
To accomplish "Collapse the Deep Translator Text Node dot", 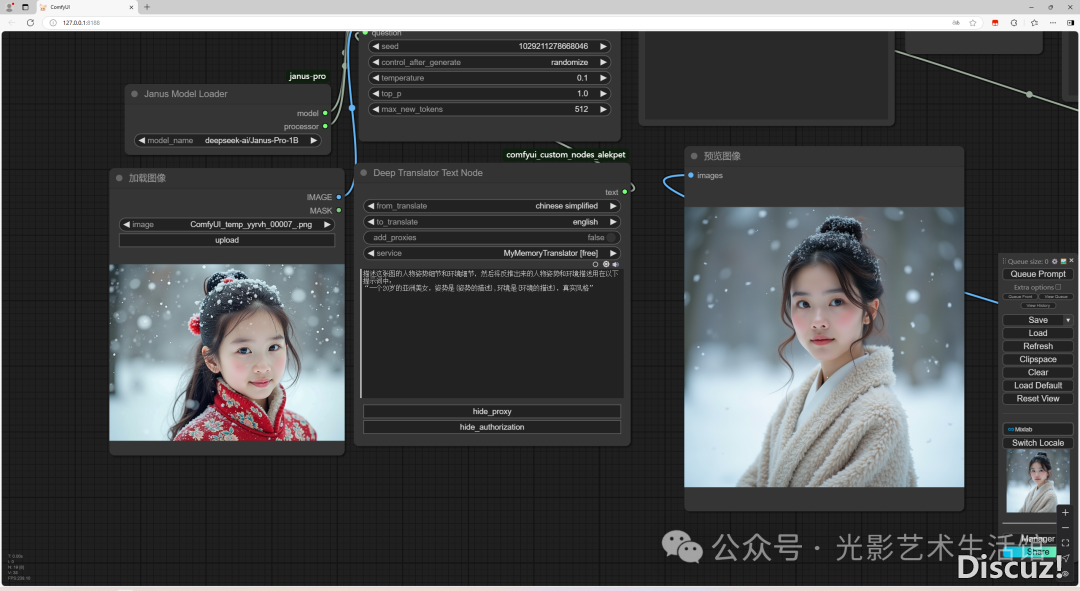I will (364, 173).
